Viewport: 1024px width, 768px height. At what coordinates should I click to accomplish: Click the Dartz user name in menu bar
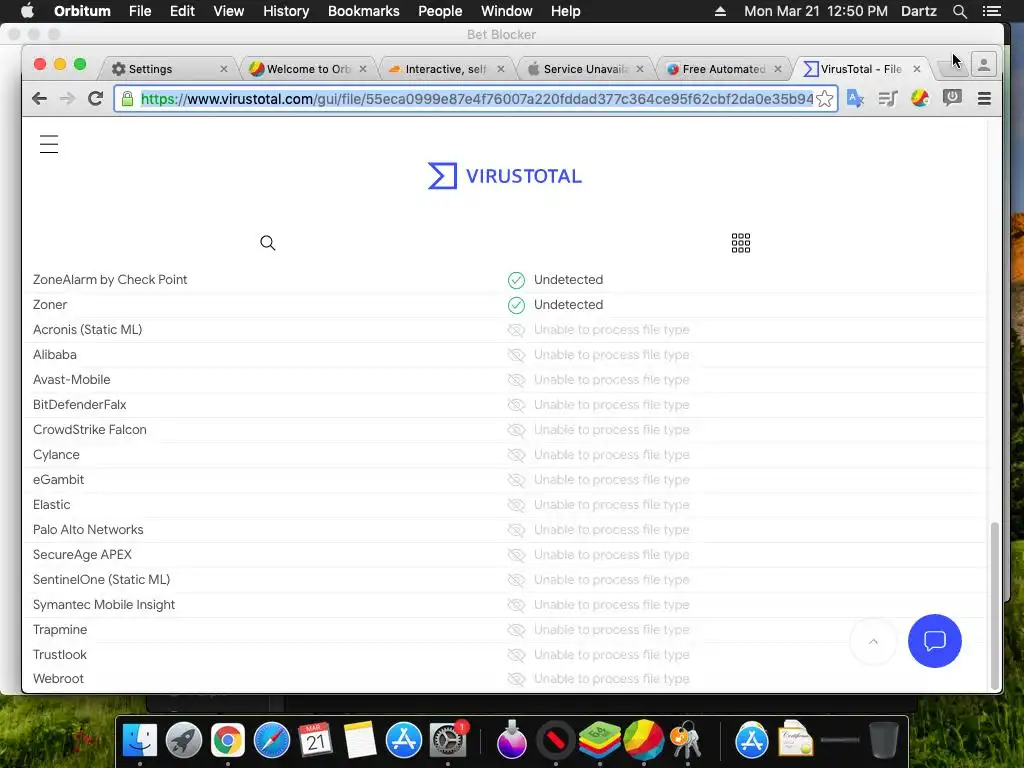tap(918, 11)
